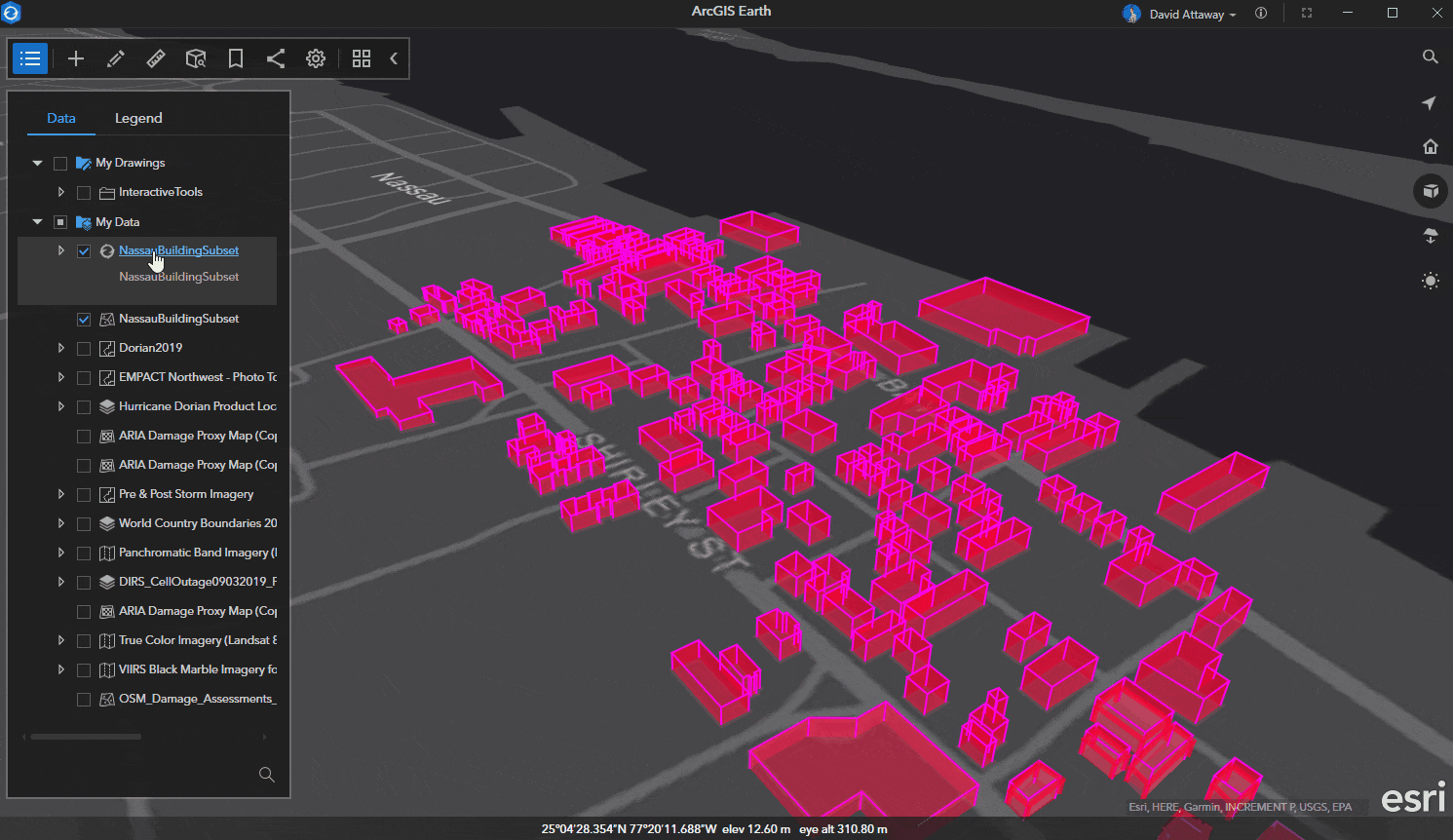The width and height of the screenshot is (1453, 840).
Task: Open the Bookmarks tool
Action: pos(236,58)
